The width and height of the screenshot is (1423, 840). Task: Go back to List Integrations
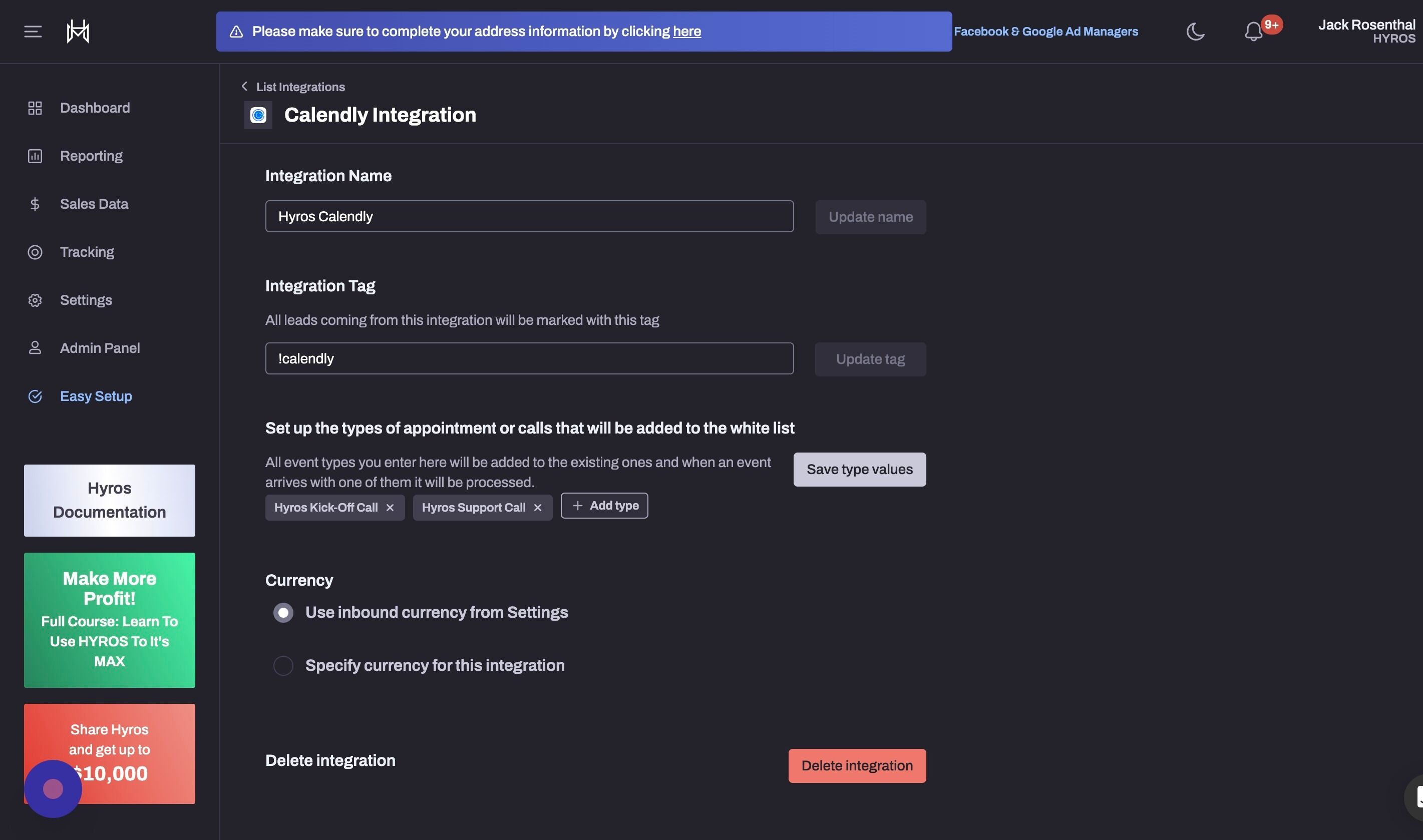click(x=300, y=87)
